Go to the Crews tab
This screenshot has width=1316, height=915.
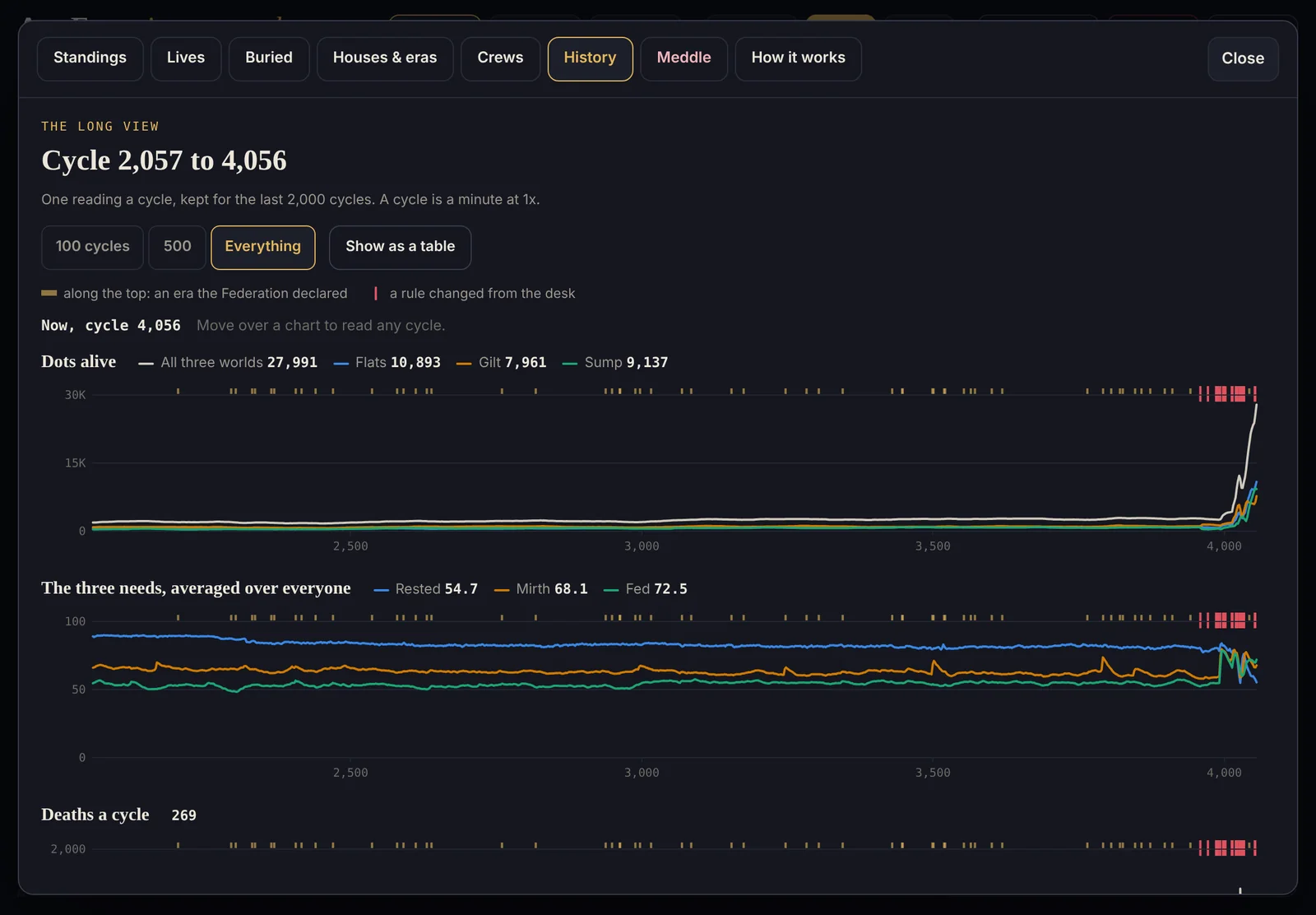pyautogui.click(x=500, y=58)
